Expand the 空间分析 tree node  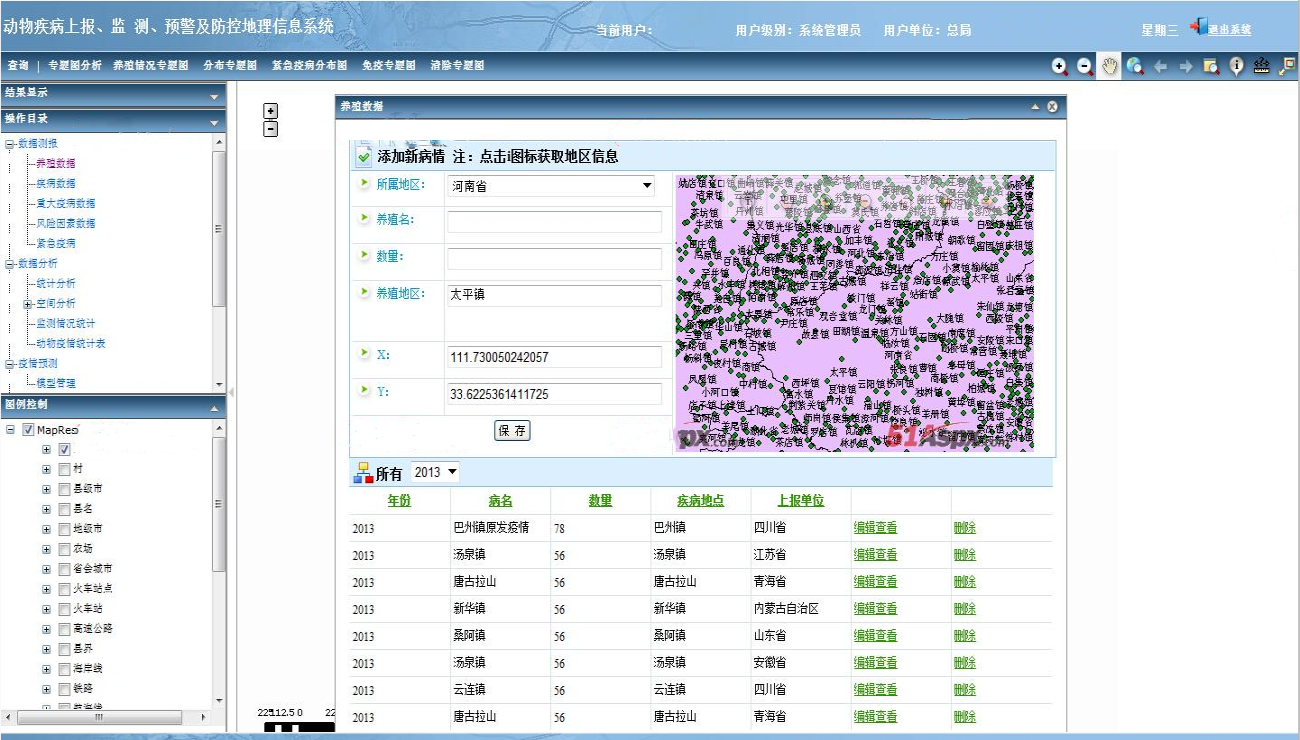28,304
